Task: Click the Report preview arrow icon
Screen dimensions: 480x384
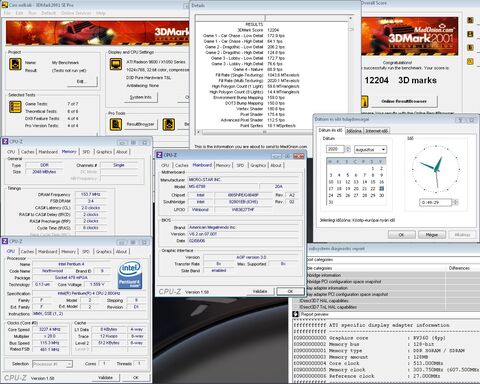Action: 295,314
